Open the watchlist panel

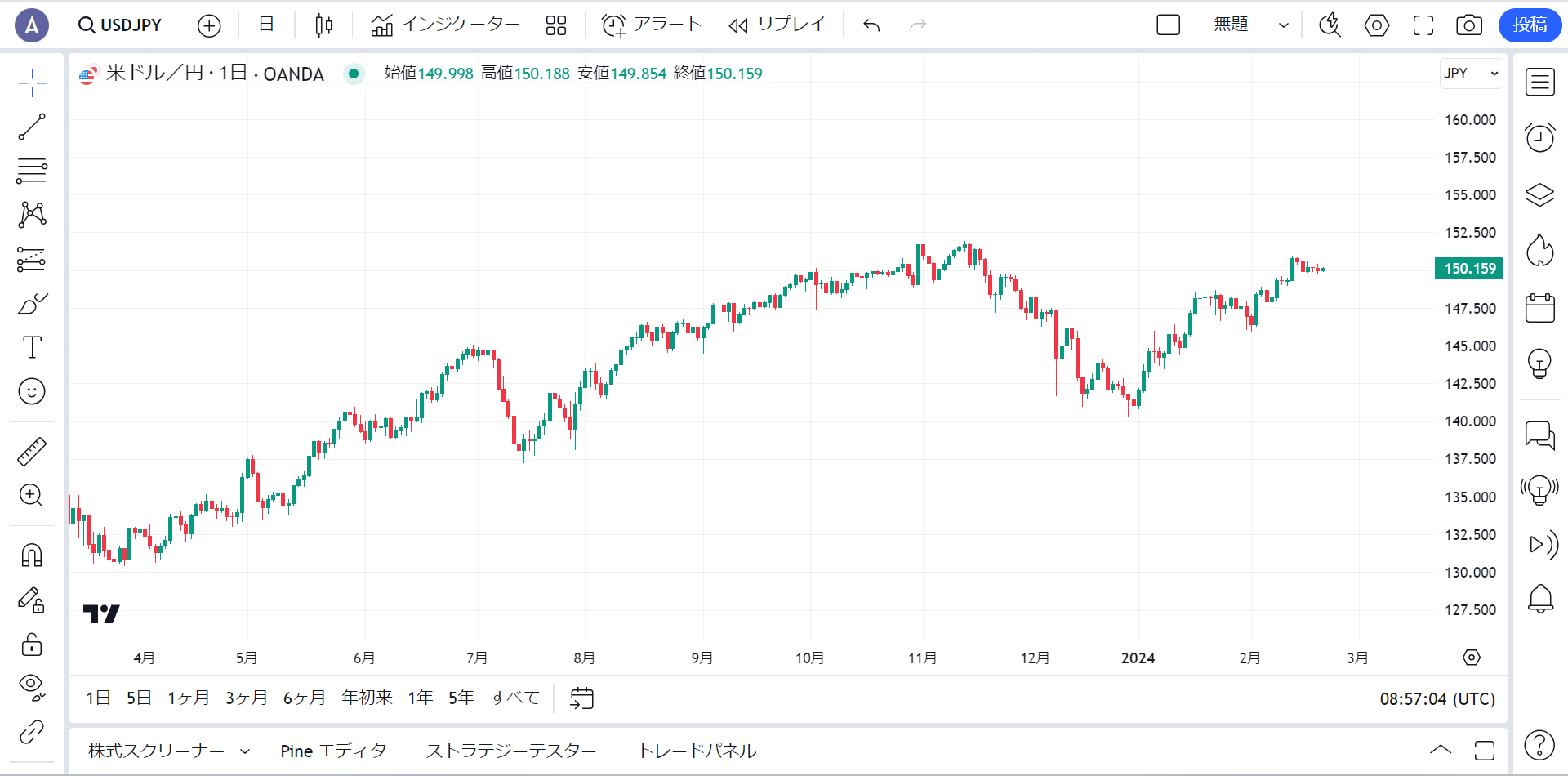[1540, 82]
